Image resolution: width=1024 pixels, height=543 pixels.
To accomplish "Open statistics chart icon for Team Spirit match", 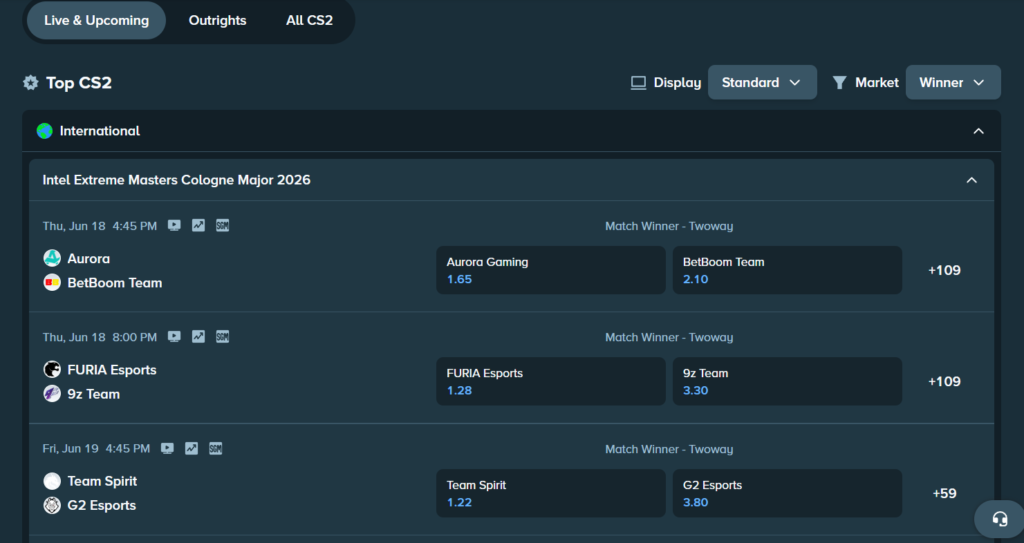I will pyautogui.click(x=191, y=448).
